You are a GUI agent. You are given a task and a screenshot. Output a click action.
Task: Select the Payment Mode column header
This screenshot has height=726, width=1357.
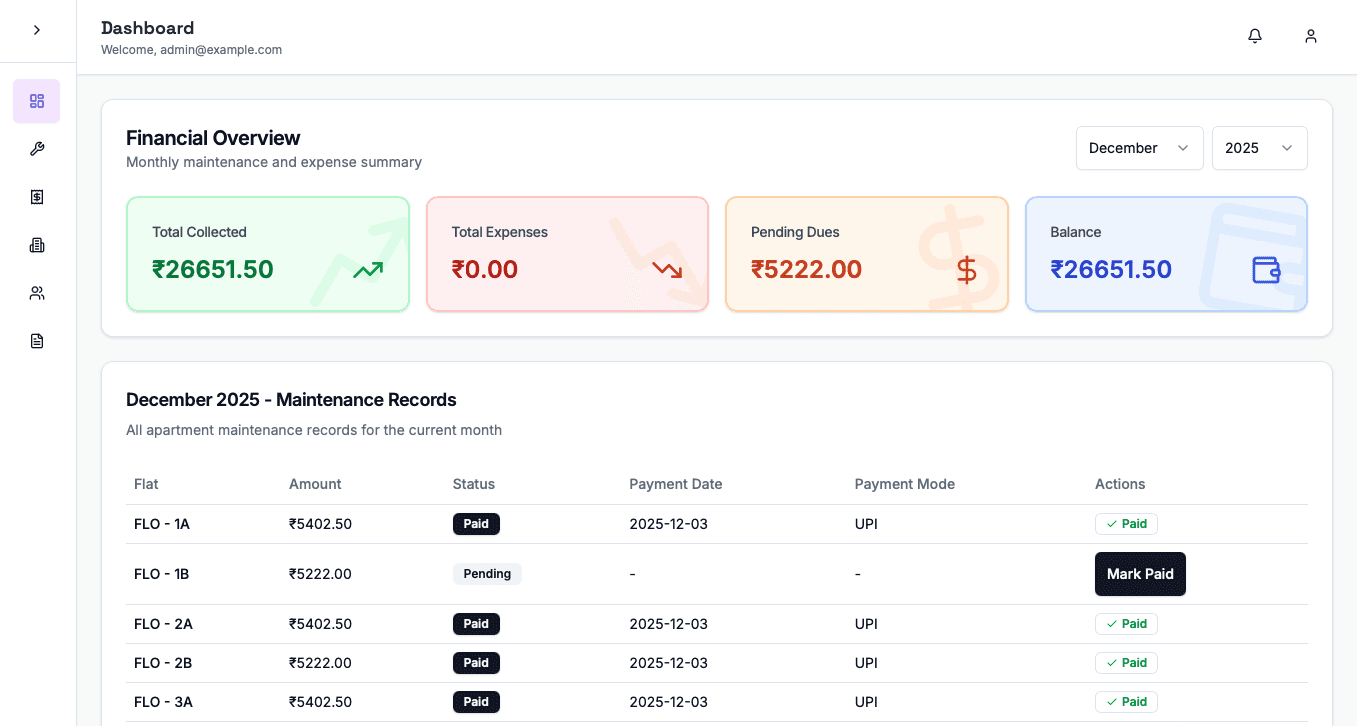(904, 484)
